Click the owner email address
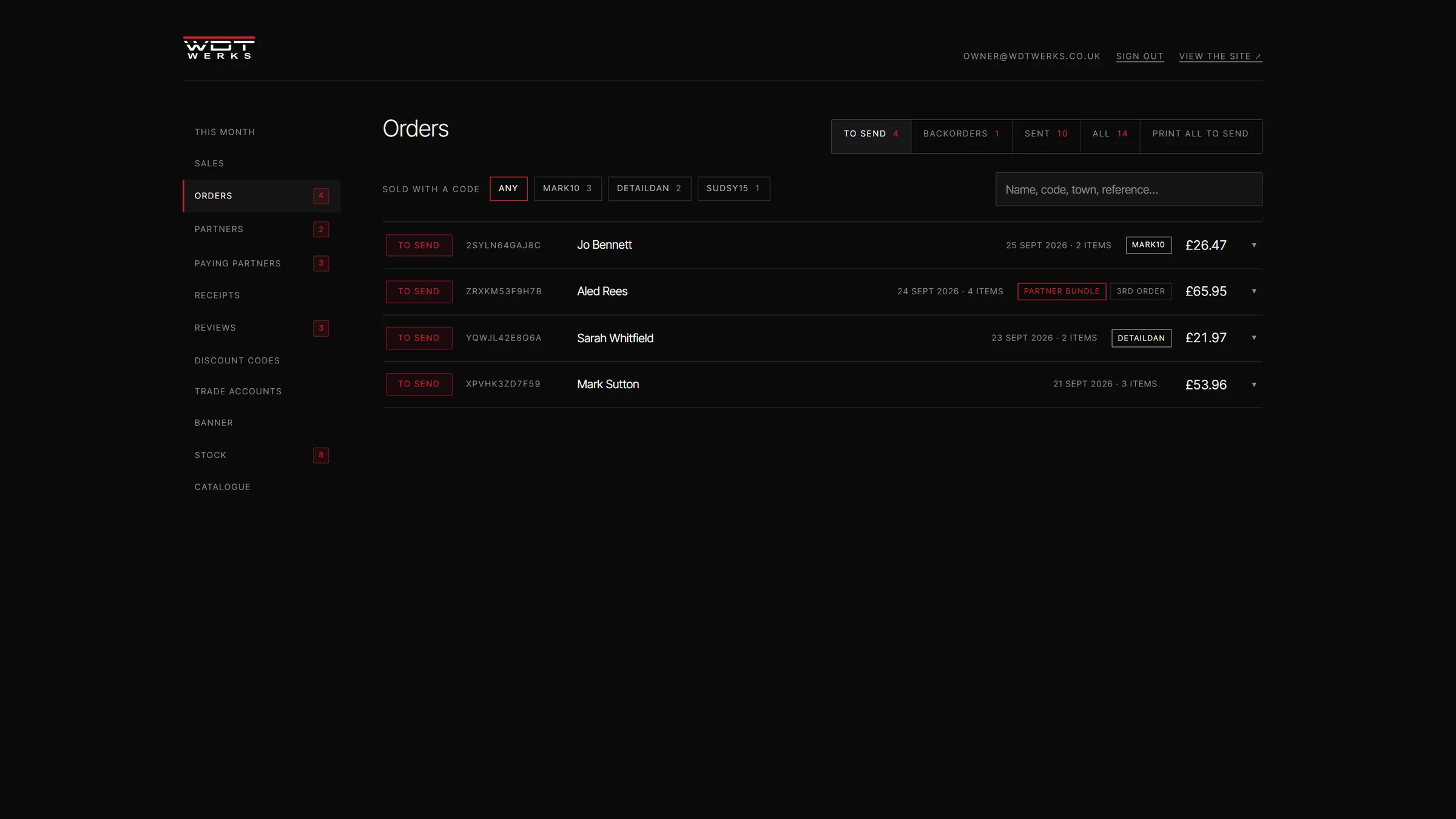1456x819 pixels. 1031,56
